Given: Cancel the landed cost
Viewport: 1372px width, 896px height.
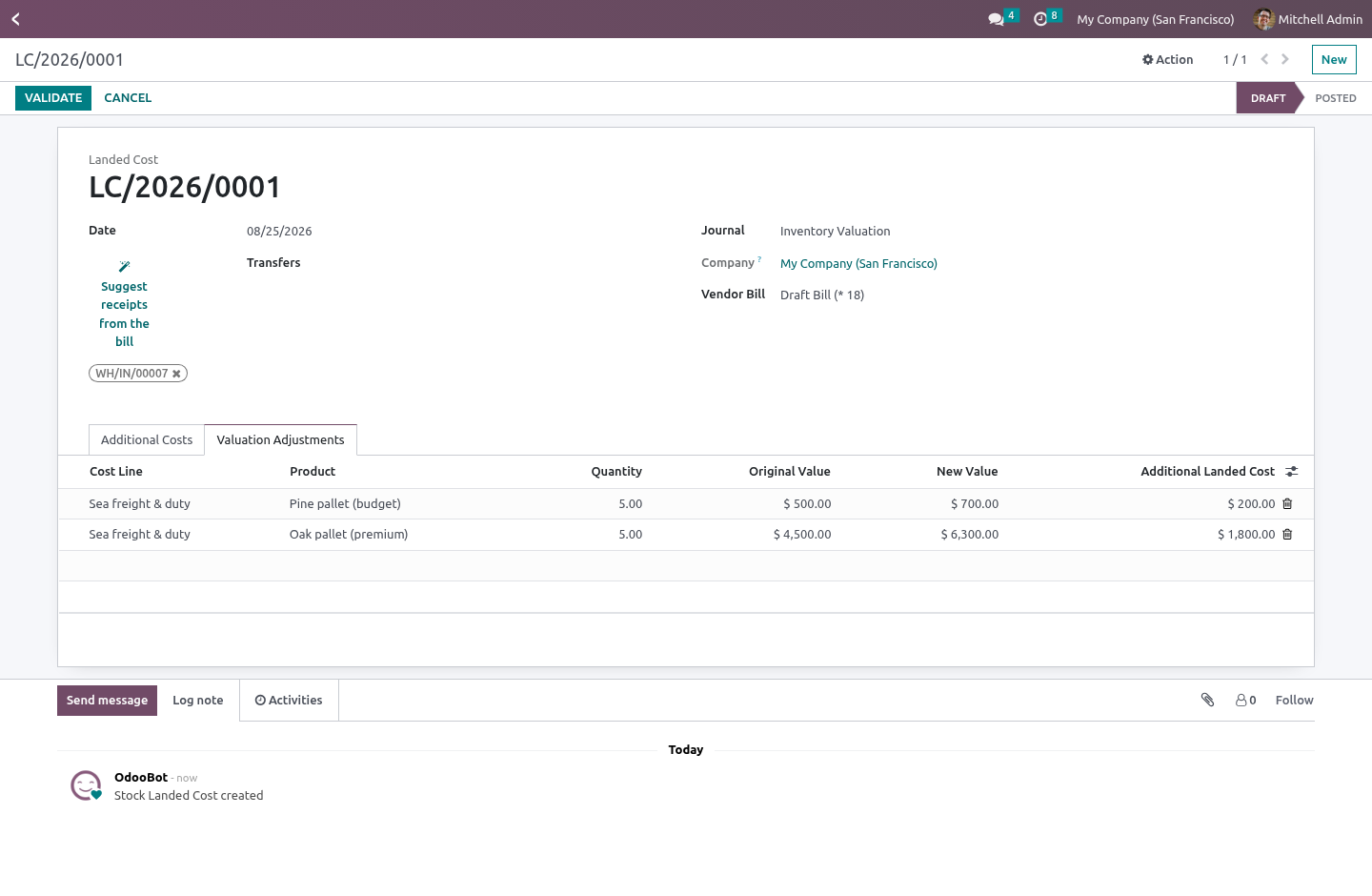Looking at the screenshot, I should (x=128, y=98).
